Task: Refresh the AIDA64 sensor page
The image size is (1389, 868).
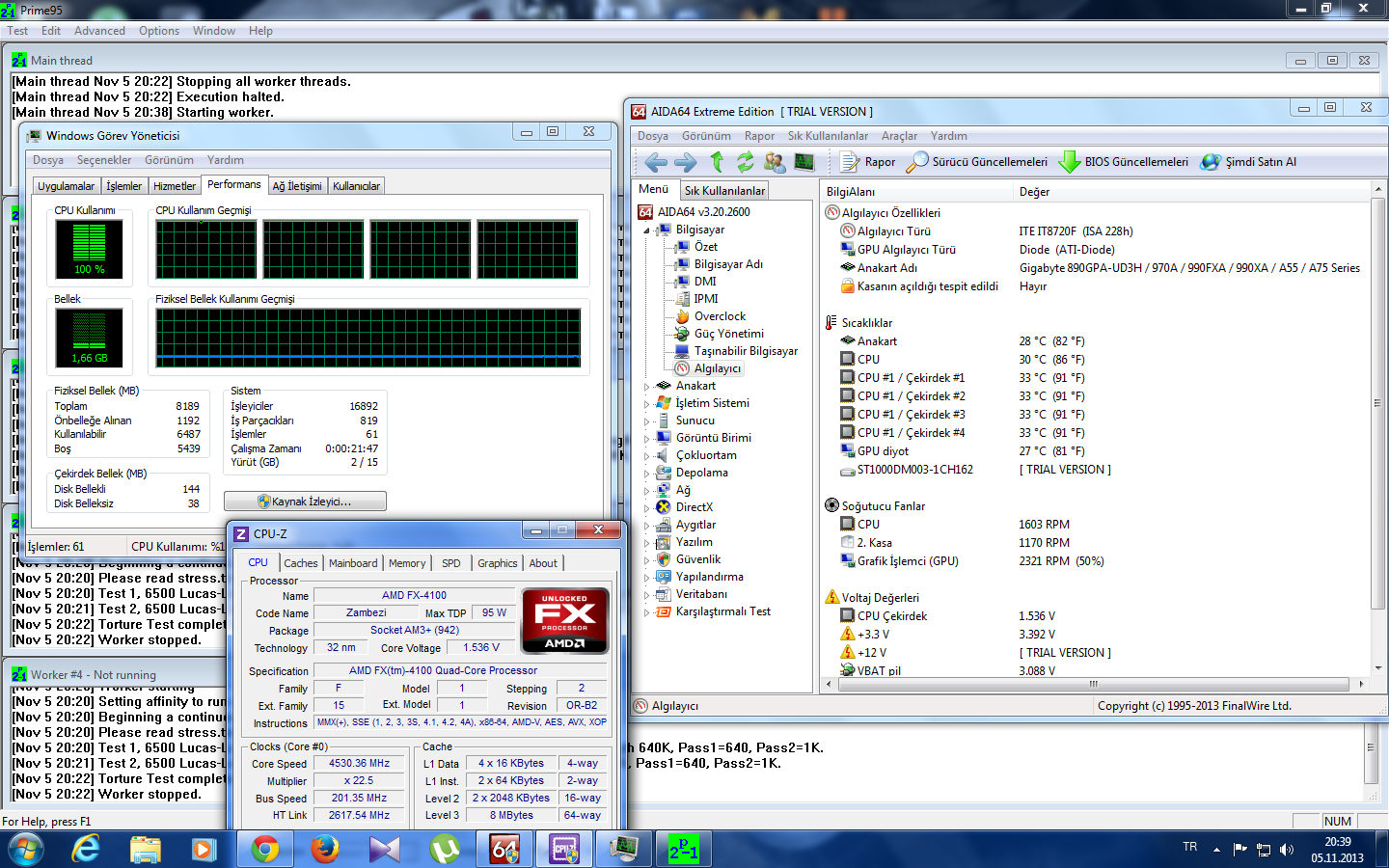Action: click(x=746, y=162)
